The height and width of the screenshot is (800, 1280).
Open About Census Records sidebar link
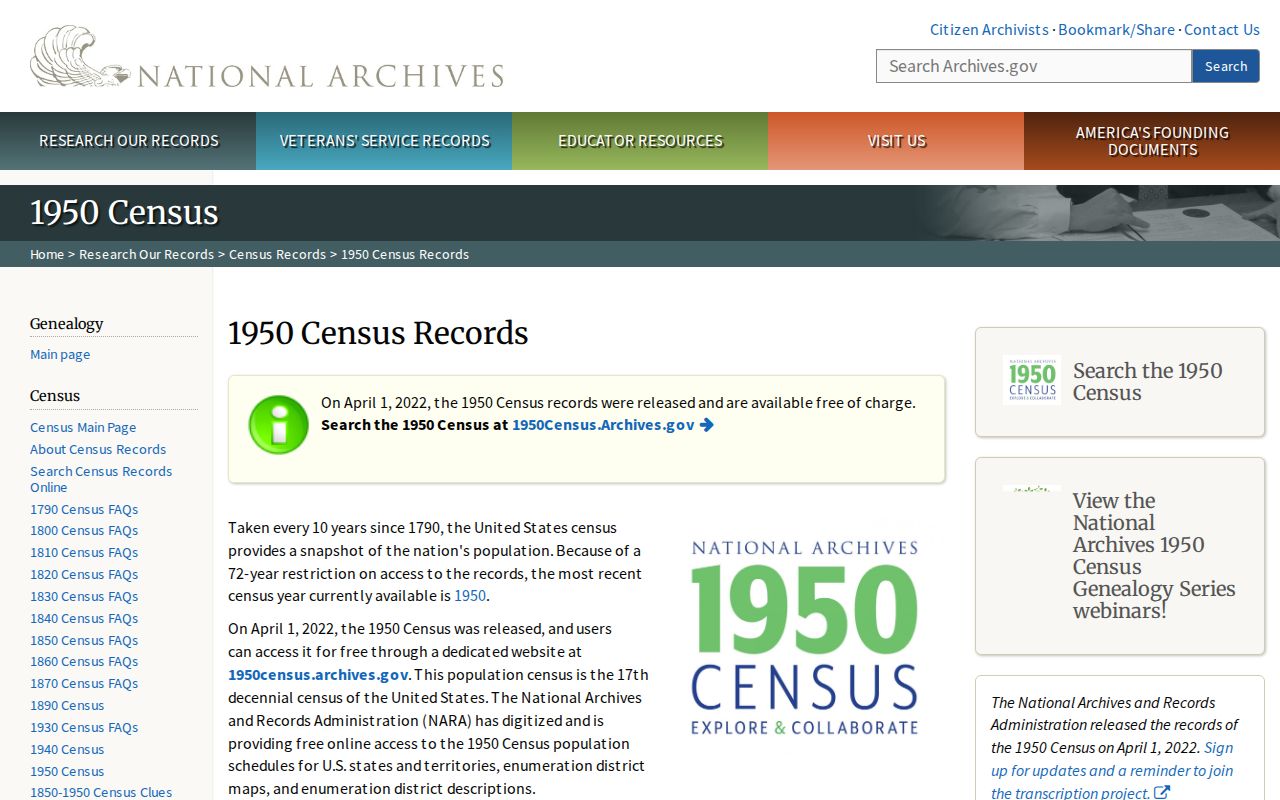click(98, 449)
